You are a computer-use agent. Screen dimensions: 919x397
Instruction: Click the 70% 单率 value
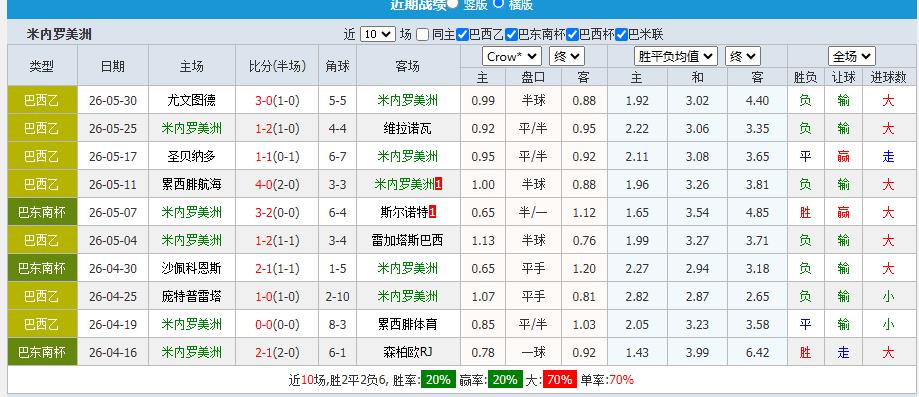tap(621, 379)
